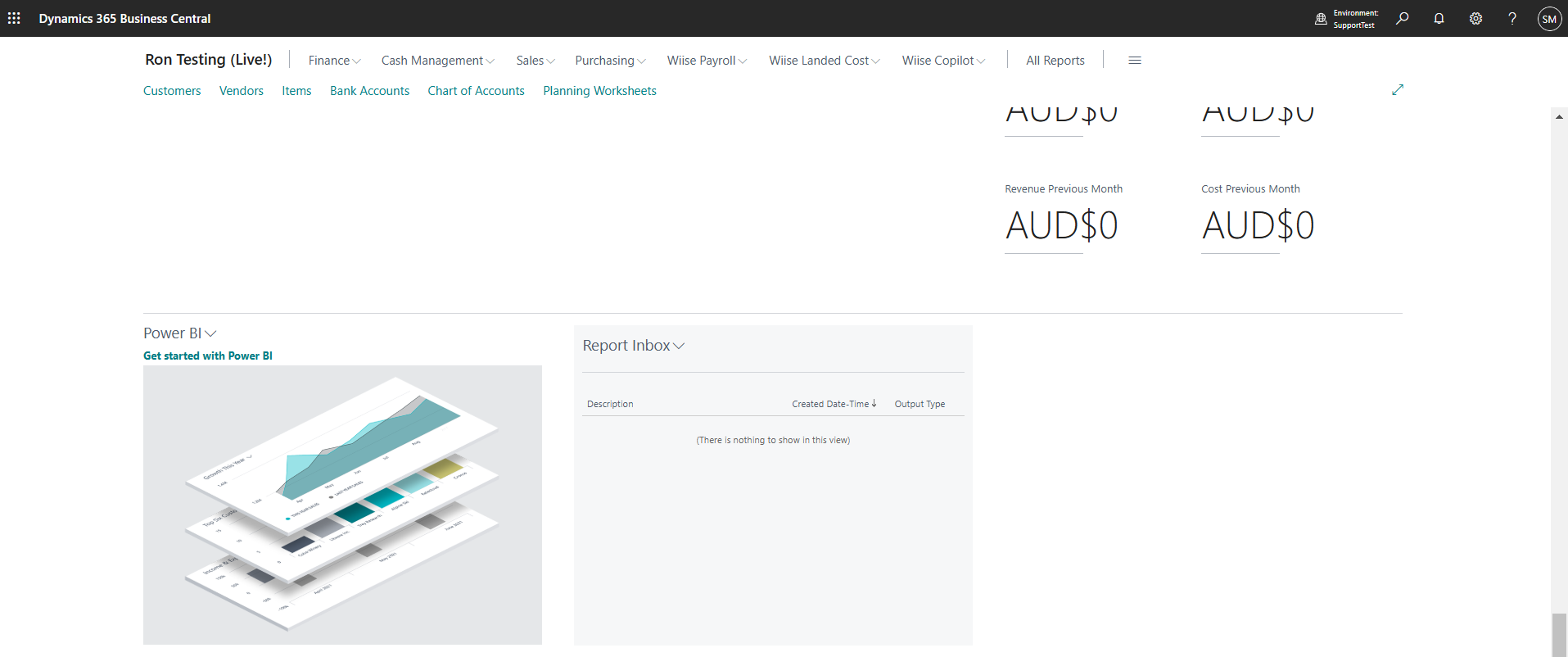Click the Power BI layered charts image

[x=342, y=505]
